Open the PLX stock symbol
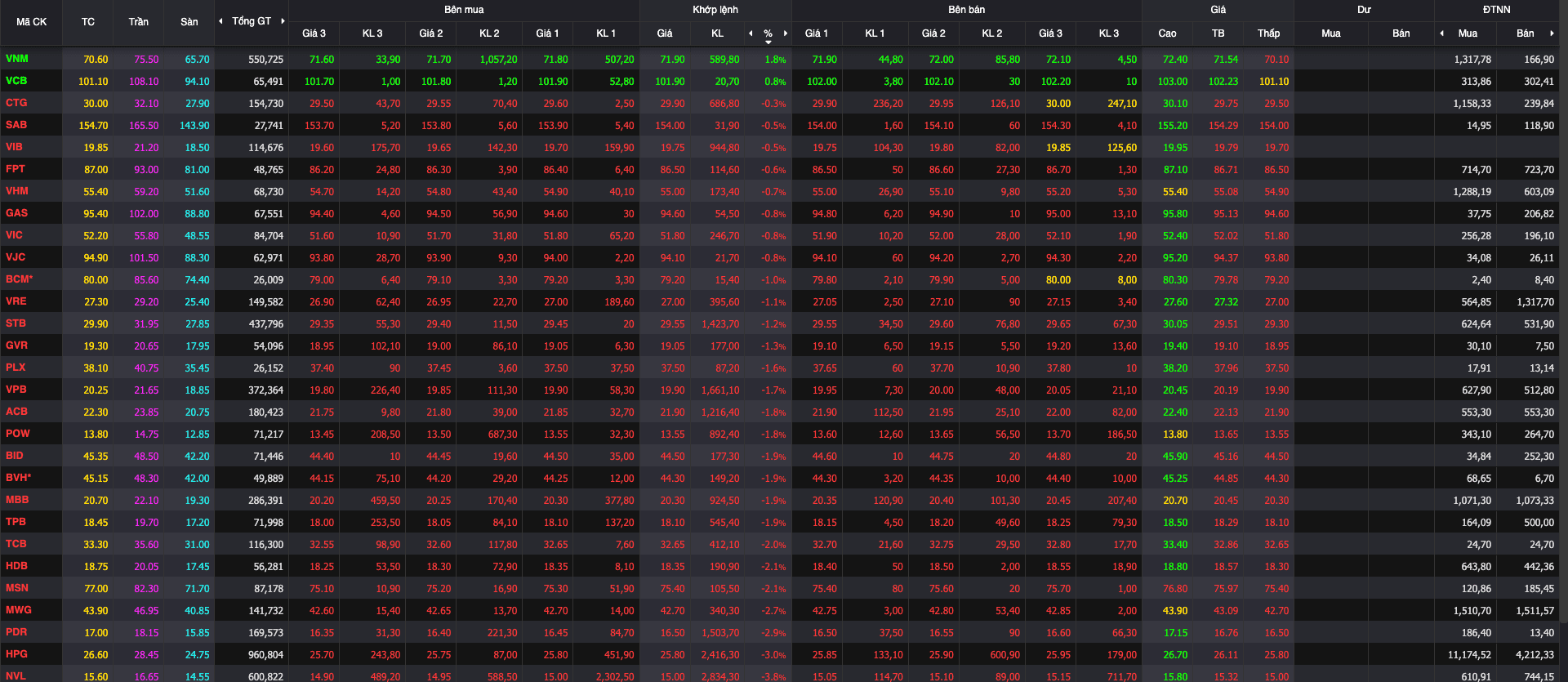Screen dimensions: 1568x682 coord(16,368)
